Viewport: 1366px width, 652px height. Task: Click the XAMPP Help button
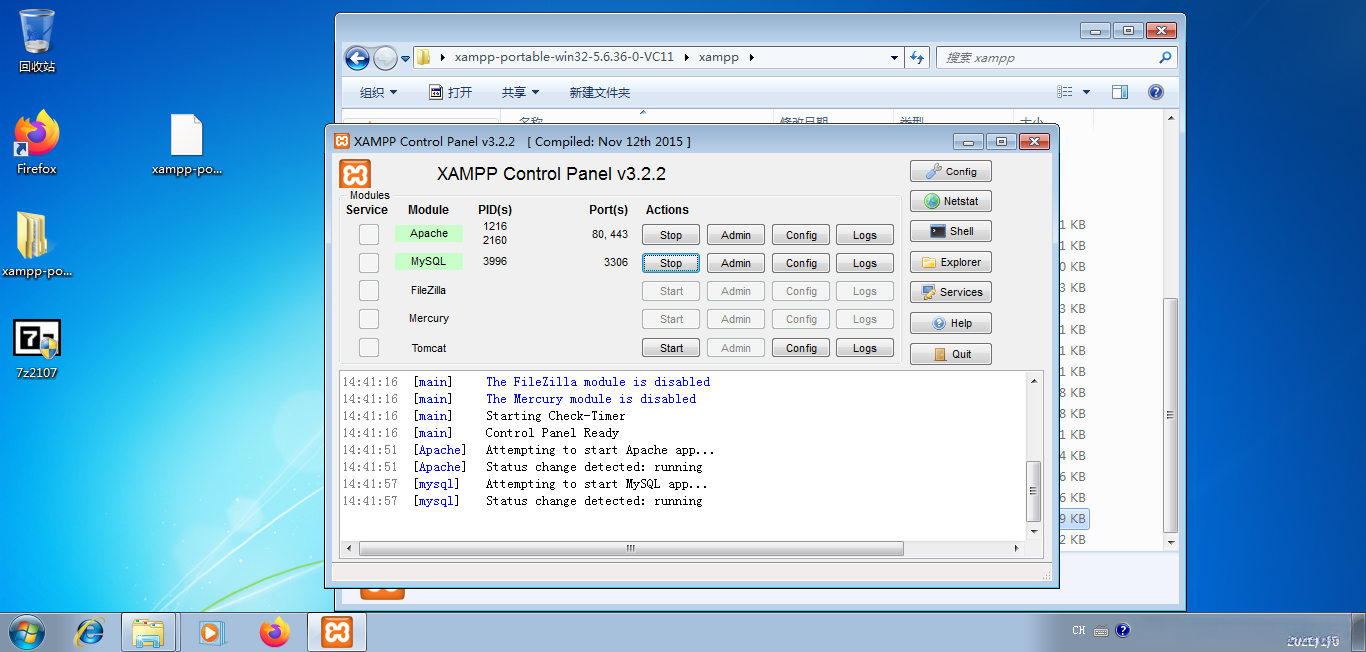coord(950,323)
